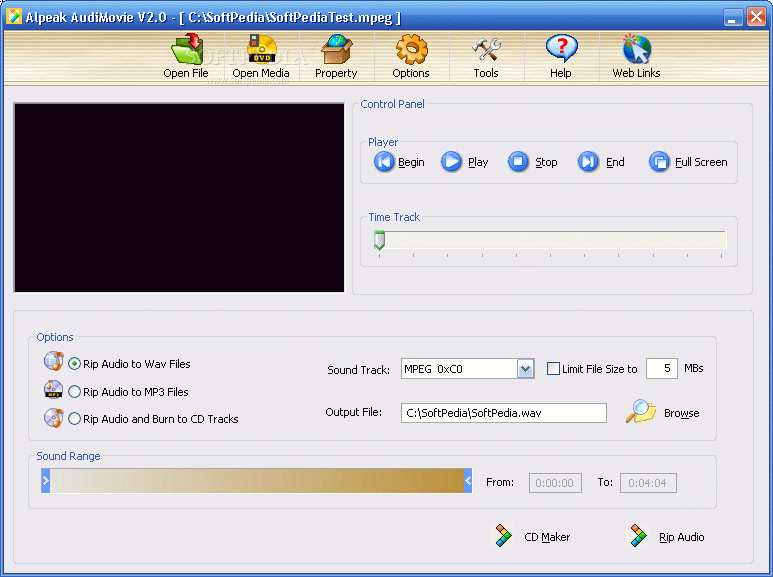This screenshot has height=577, width=773.
Task: Click the To time field
Action: pyautogui.click(x=648, y=483)
